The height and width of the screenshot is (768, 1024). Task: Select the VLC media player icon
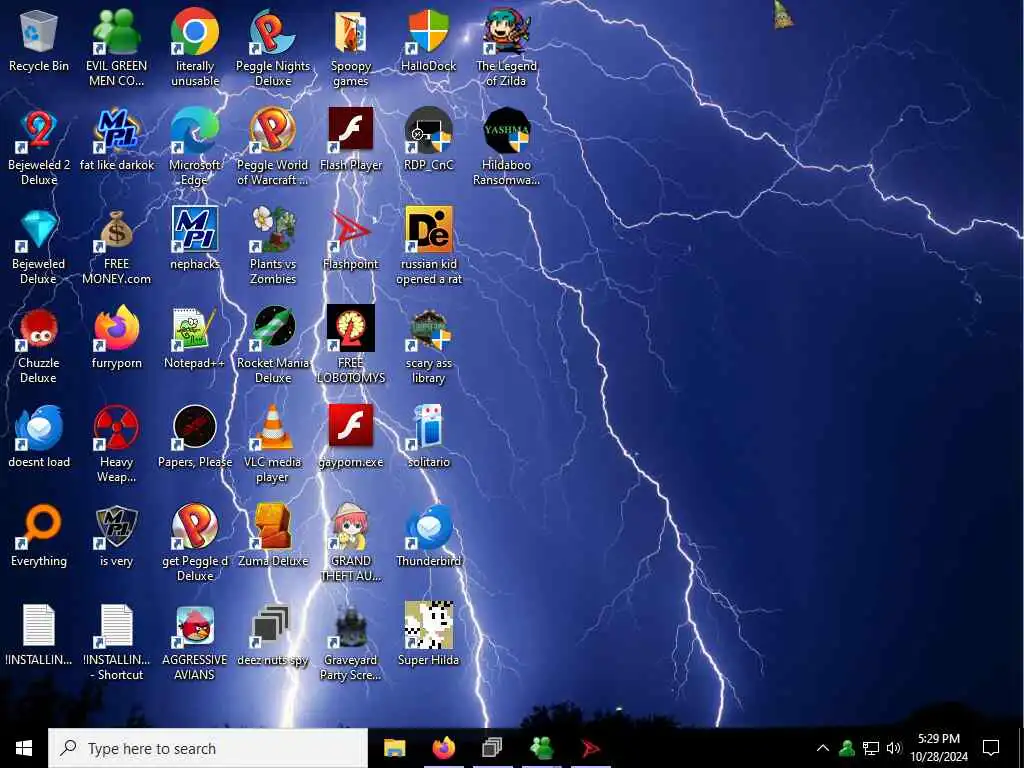(273, 428)
